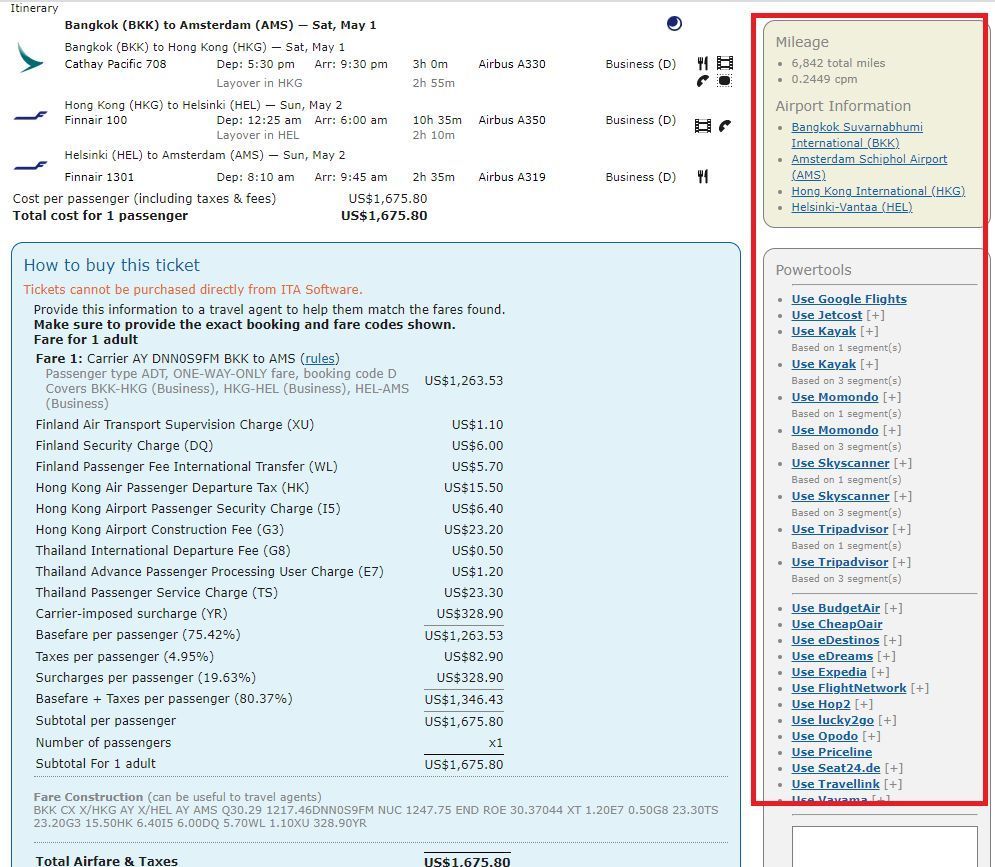Viewport: 995px width, 867px height.
Task: Click Use Seat24.de link
Action: click(x=836, y=769)
